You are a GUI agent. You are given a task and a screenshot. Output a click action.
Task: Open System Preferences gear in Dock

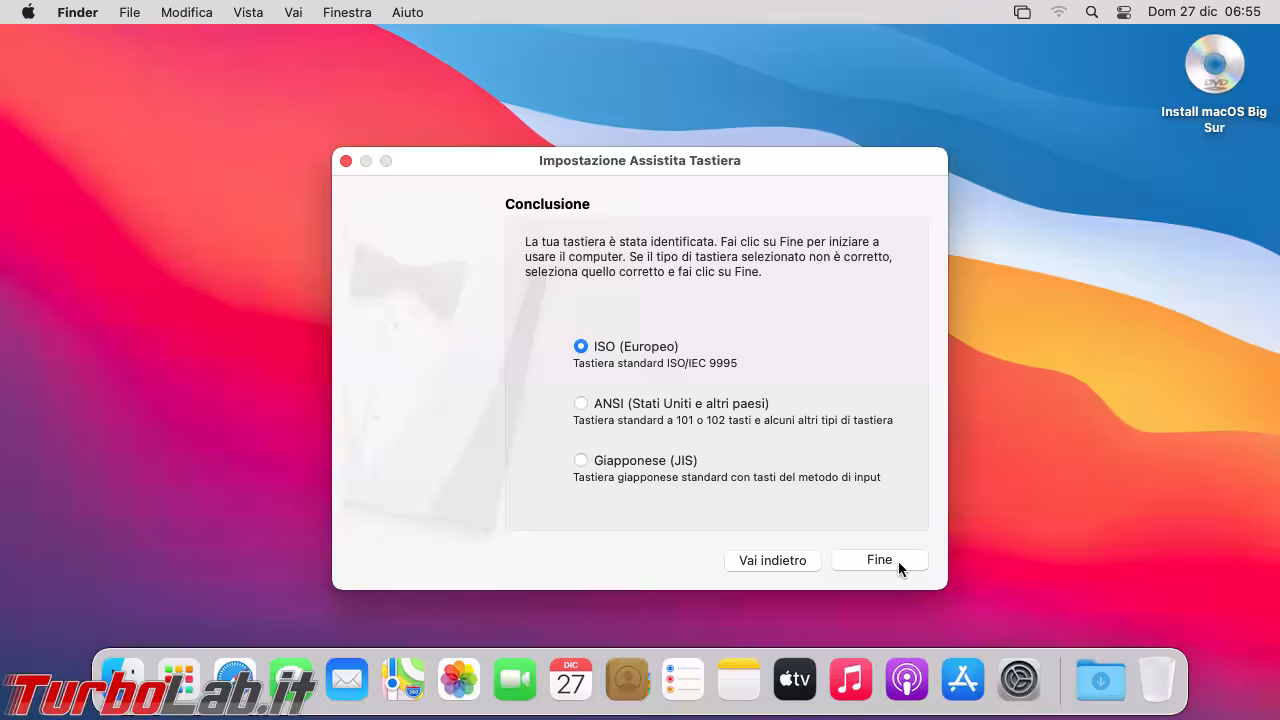coord(1020,680)
